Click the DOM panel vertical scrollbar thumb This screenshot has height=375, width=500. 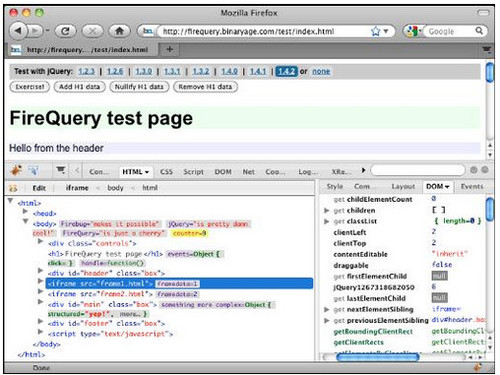(490, 209)
